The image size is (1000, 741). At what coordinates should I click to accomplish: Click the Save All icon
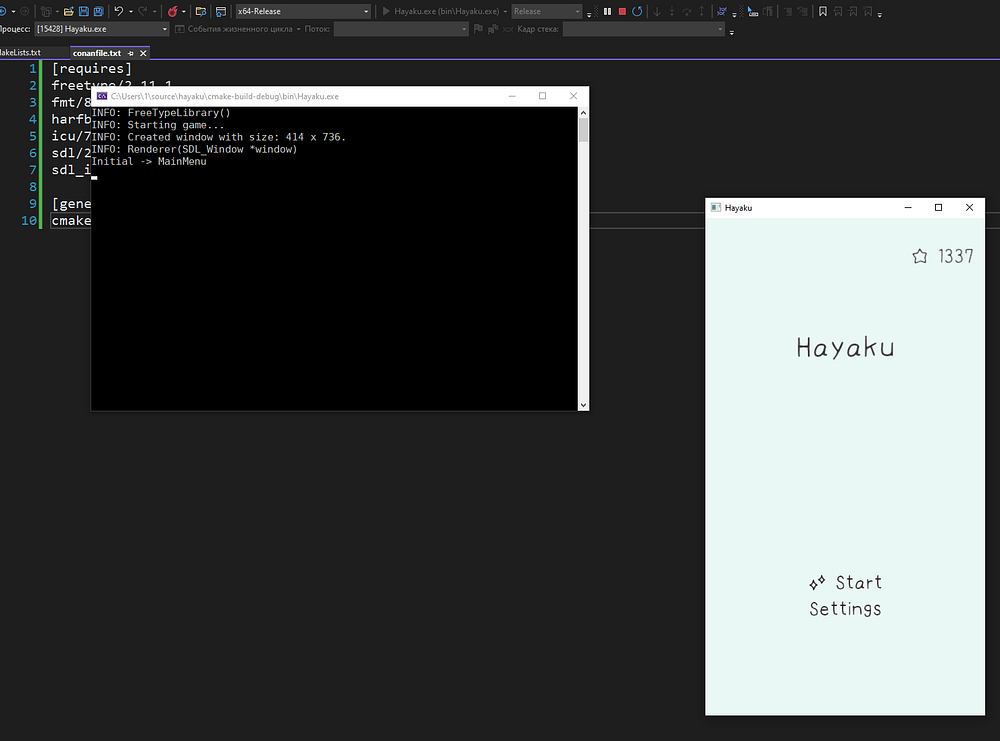[x=98, y=11]
